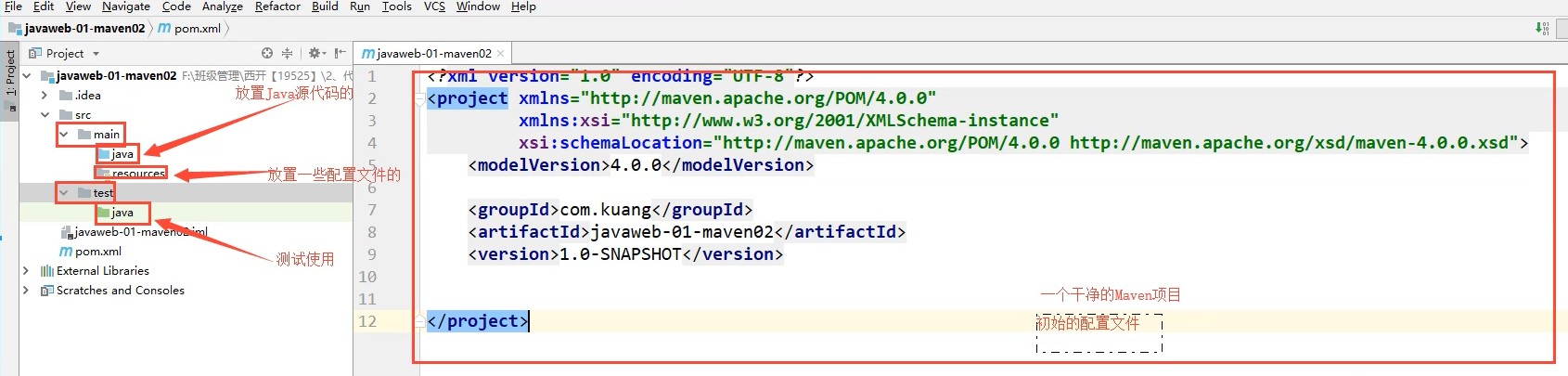Open the View menu

[78, 6]
